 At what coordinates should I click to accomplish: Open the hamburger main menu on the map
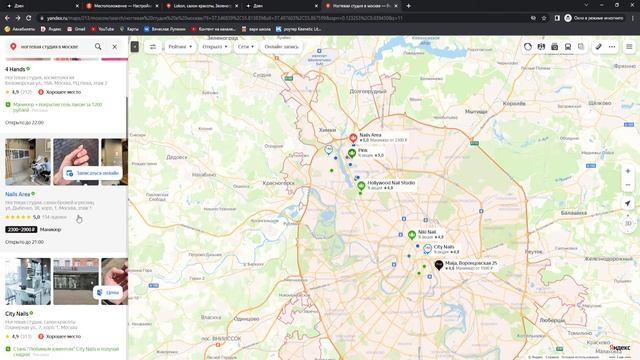click(629, 47)
